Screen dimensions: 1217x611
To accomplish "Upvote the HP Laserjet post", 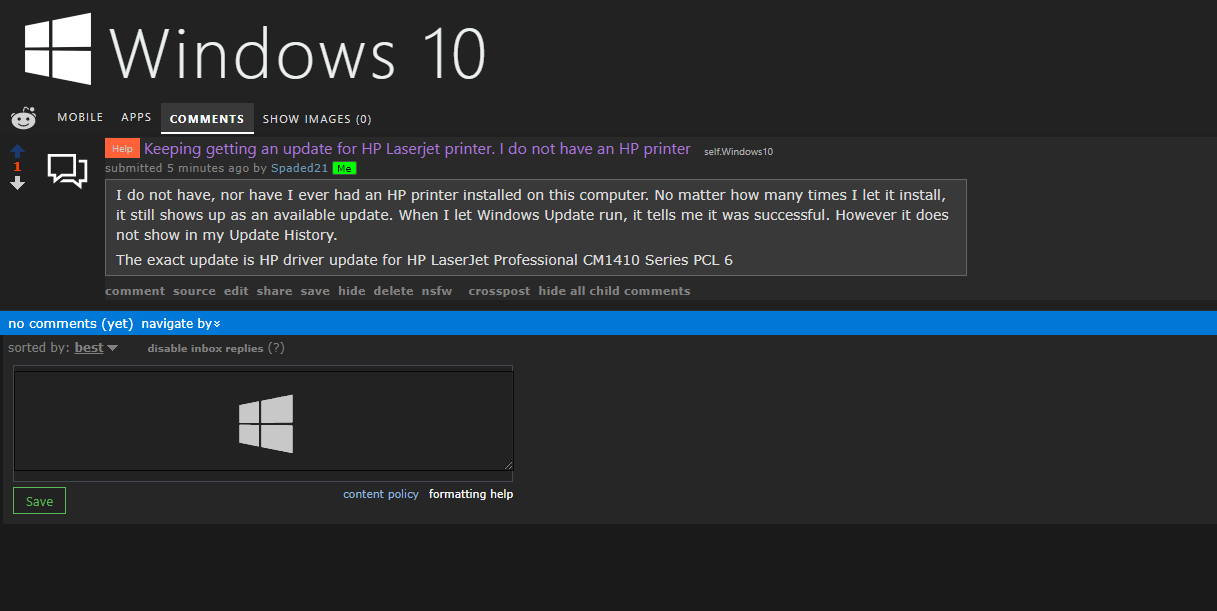I will click(17, 151).
